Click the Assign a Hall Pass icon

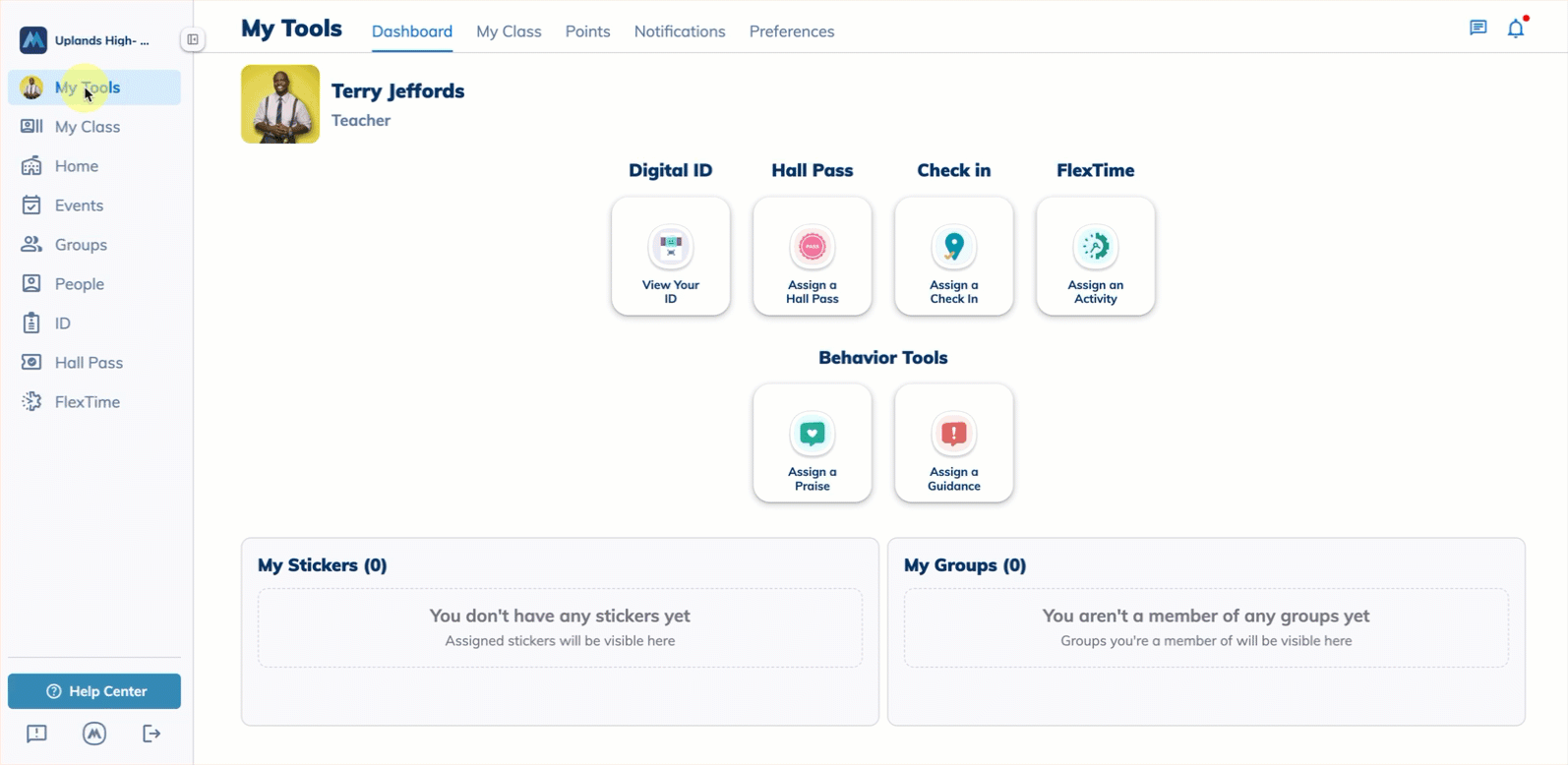point(813,247)
